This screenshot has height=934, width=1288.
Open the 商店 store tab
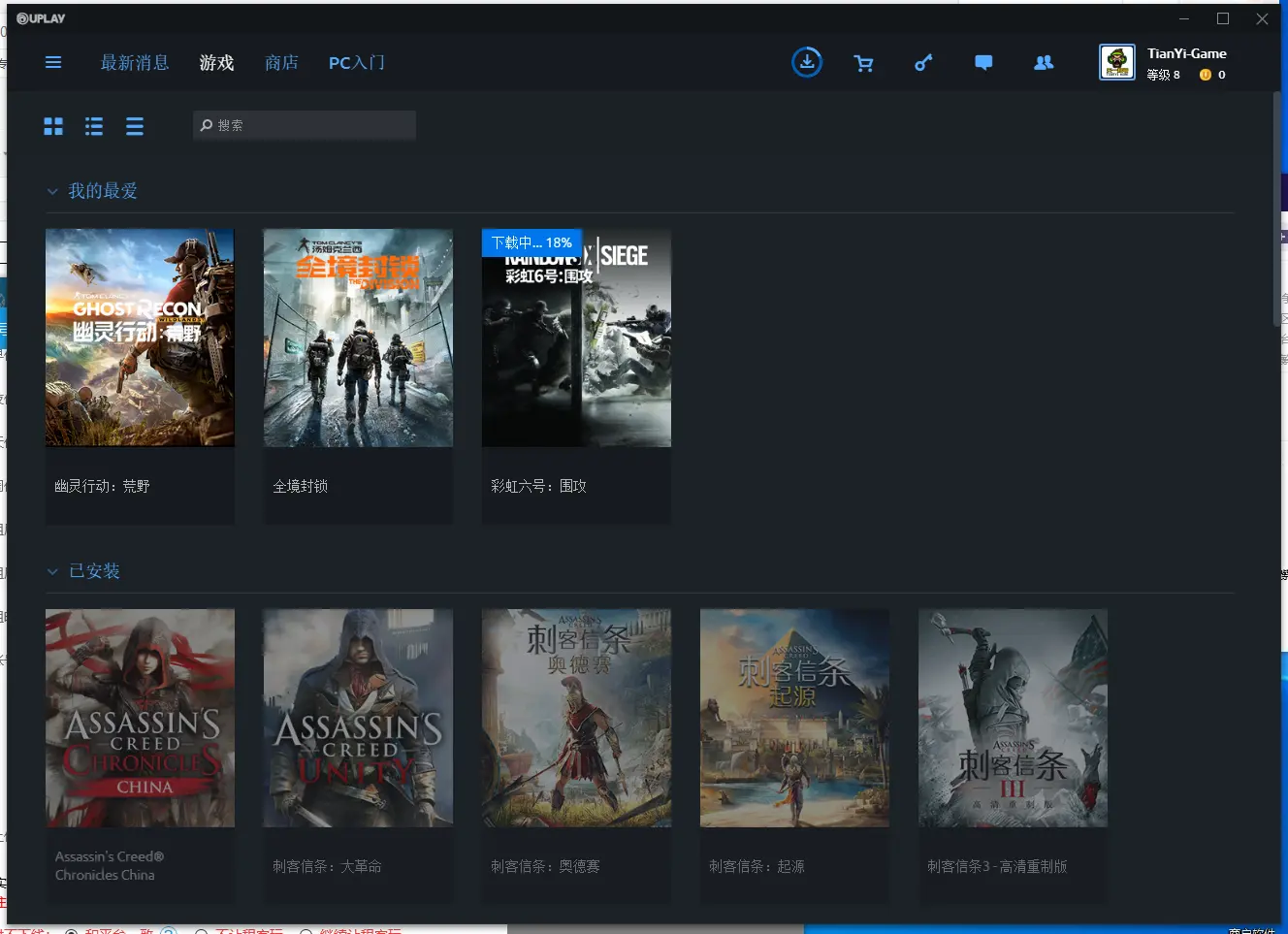281,63
